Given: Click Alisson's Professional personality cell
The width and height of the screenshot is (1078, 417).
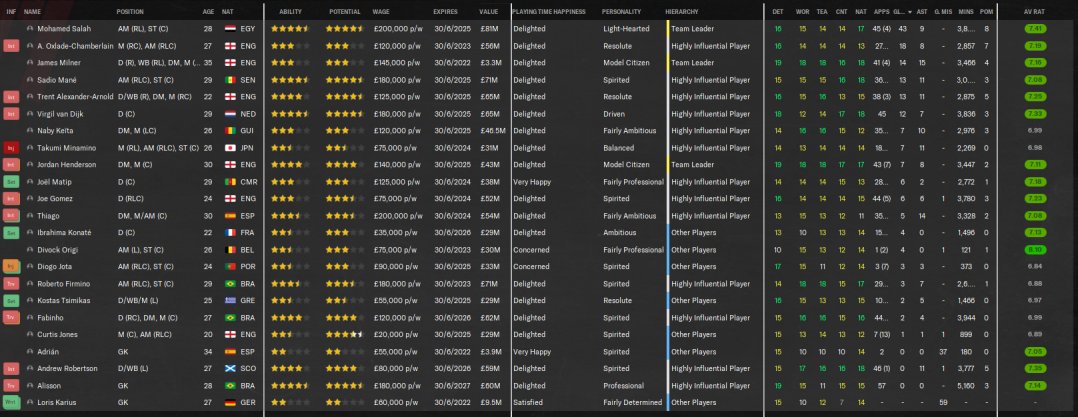Looking at the screenshot, I should pyautogui.click(x=624, y=386).
